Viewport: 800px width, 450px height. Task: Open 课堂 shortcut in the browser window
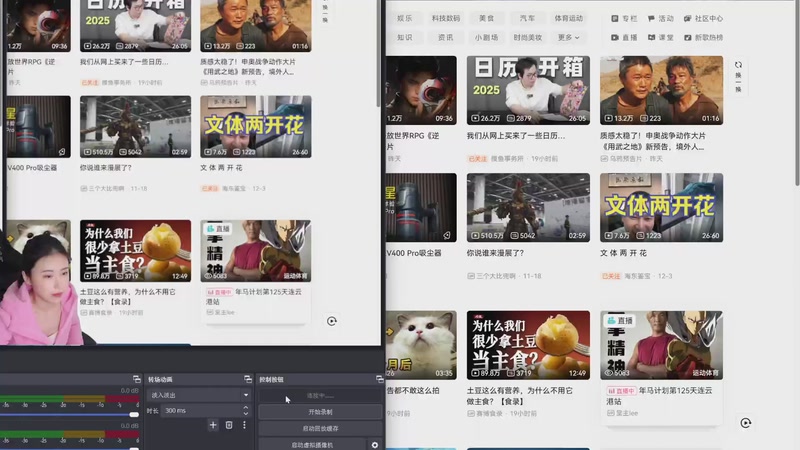pos(661,37)
